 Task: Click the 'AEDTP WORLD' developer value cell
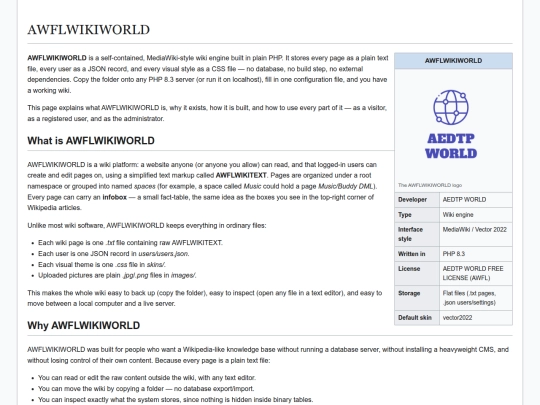click(x=476, y=200)
